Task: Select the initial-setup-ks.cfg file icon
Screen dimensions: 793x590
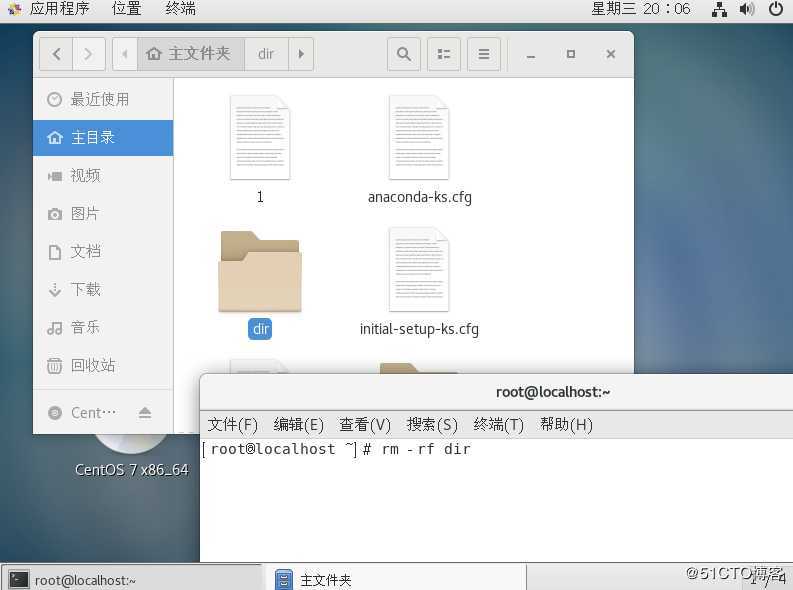Action: click(x=419, y=269)
